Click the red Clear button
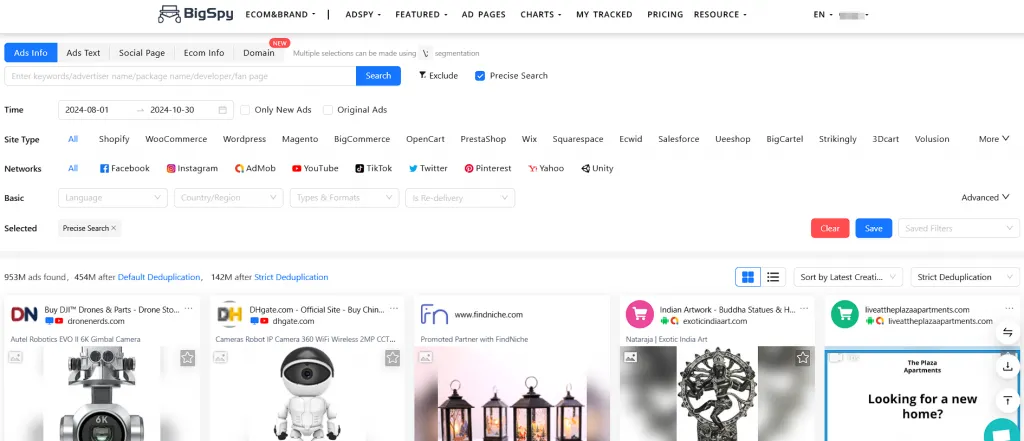The image size is (1024, 441). click(830, 228)
